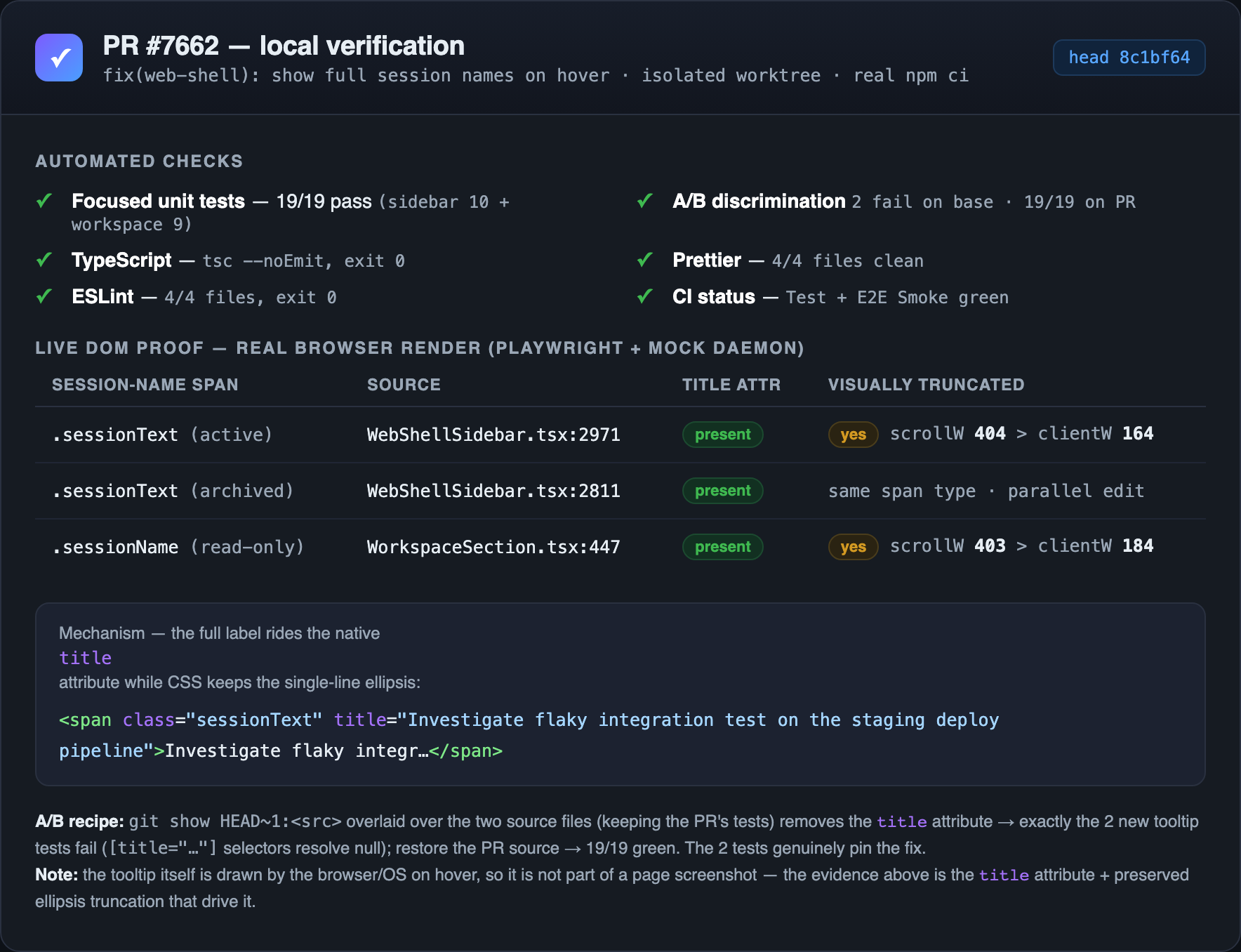
Task: Click the git show HEAD~1:<src> command text
Action: tap(235, 821)
